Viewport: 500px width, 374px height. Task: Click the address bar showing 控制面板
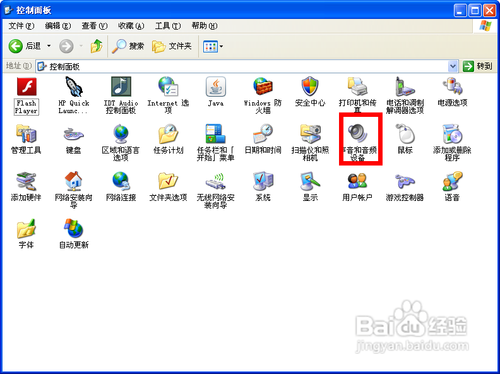coord(247,66)
